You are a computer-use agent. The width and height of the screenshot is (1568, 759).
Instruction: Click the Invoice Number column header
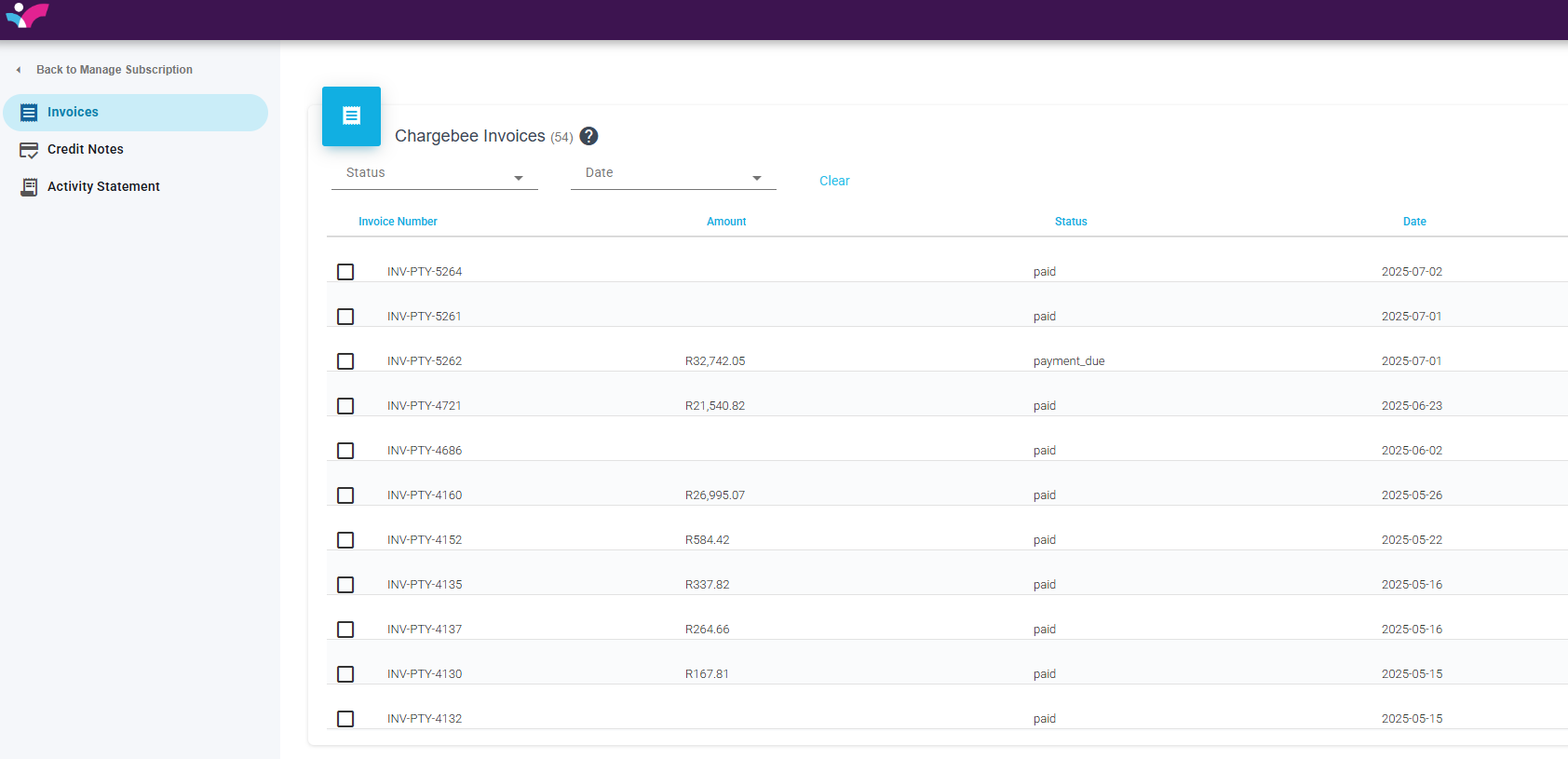click(x=398, y=222)
